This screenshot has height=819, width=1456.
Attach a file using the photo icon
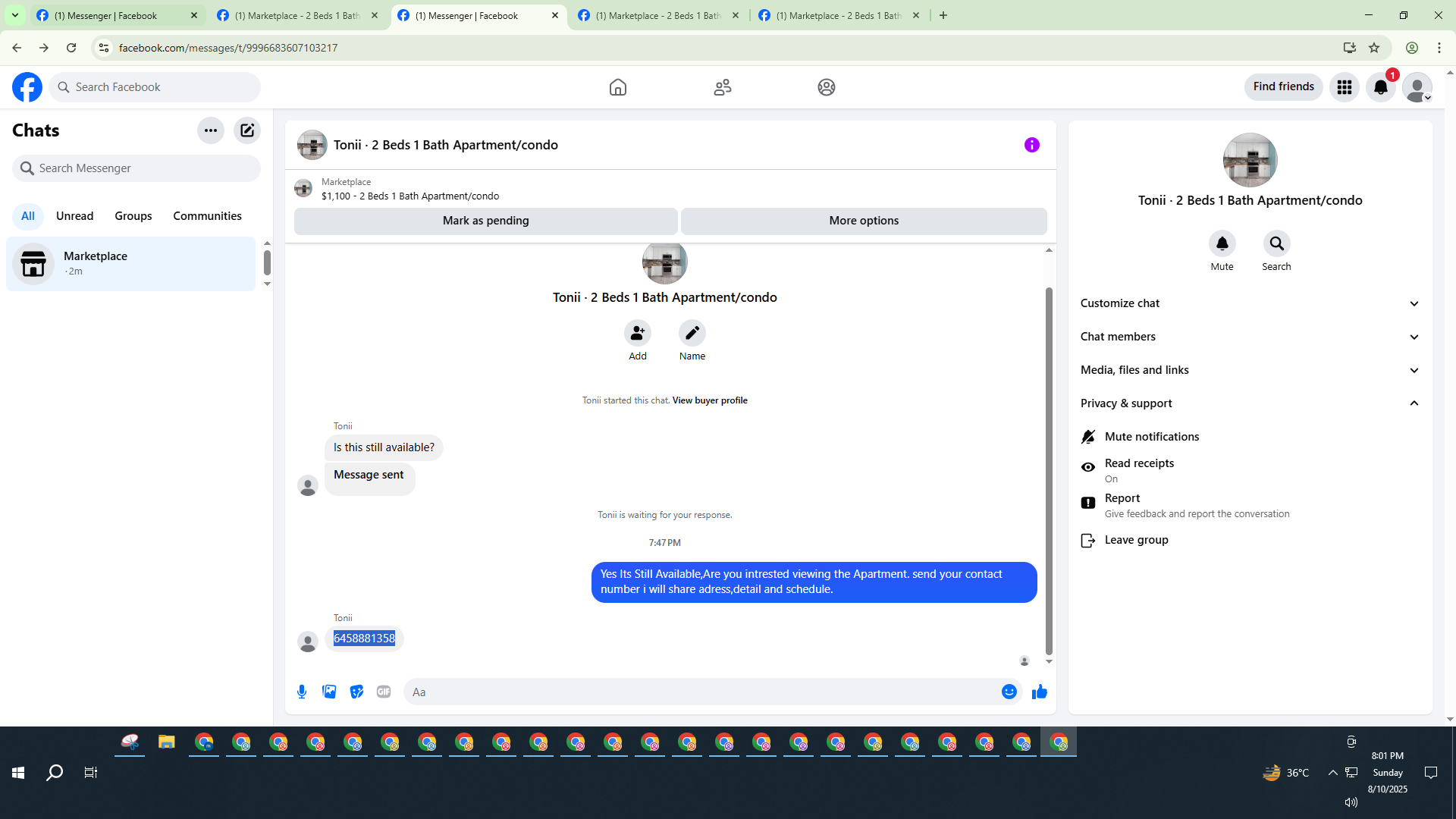tap(329, 692)
